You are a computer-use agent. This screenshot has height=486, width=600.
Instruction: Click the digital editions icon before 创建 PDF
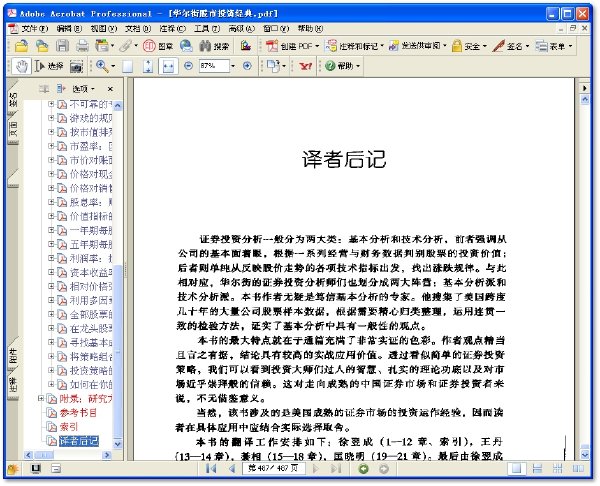(246, 46)
